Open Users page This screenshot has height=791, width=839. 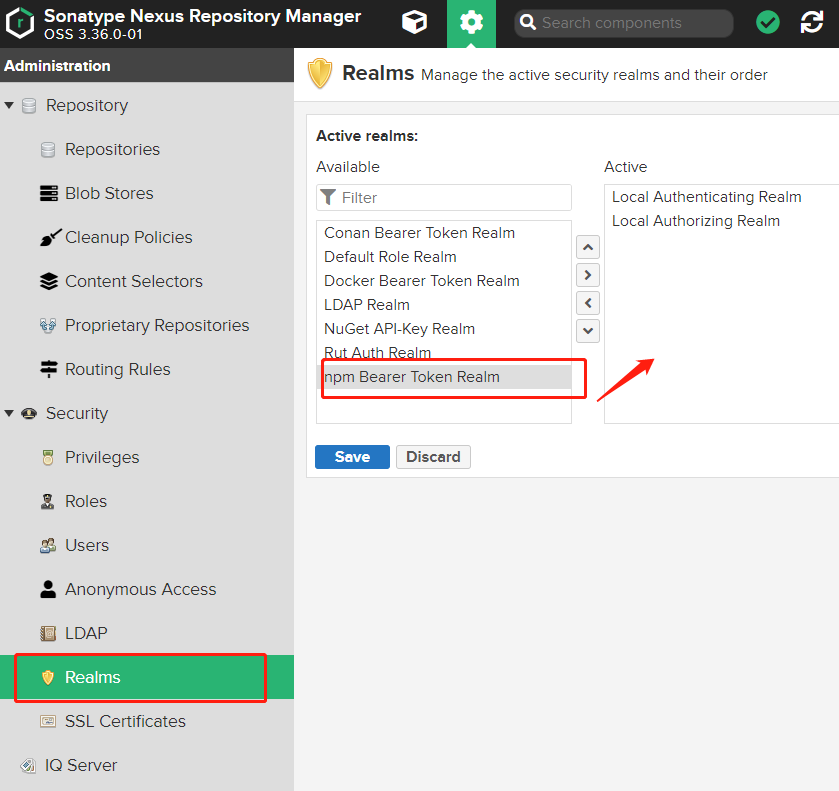(87, 545)
